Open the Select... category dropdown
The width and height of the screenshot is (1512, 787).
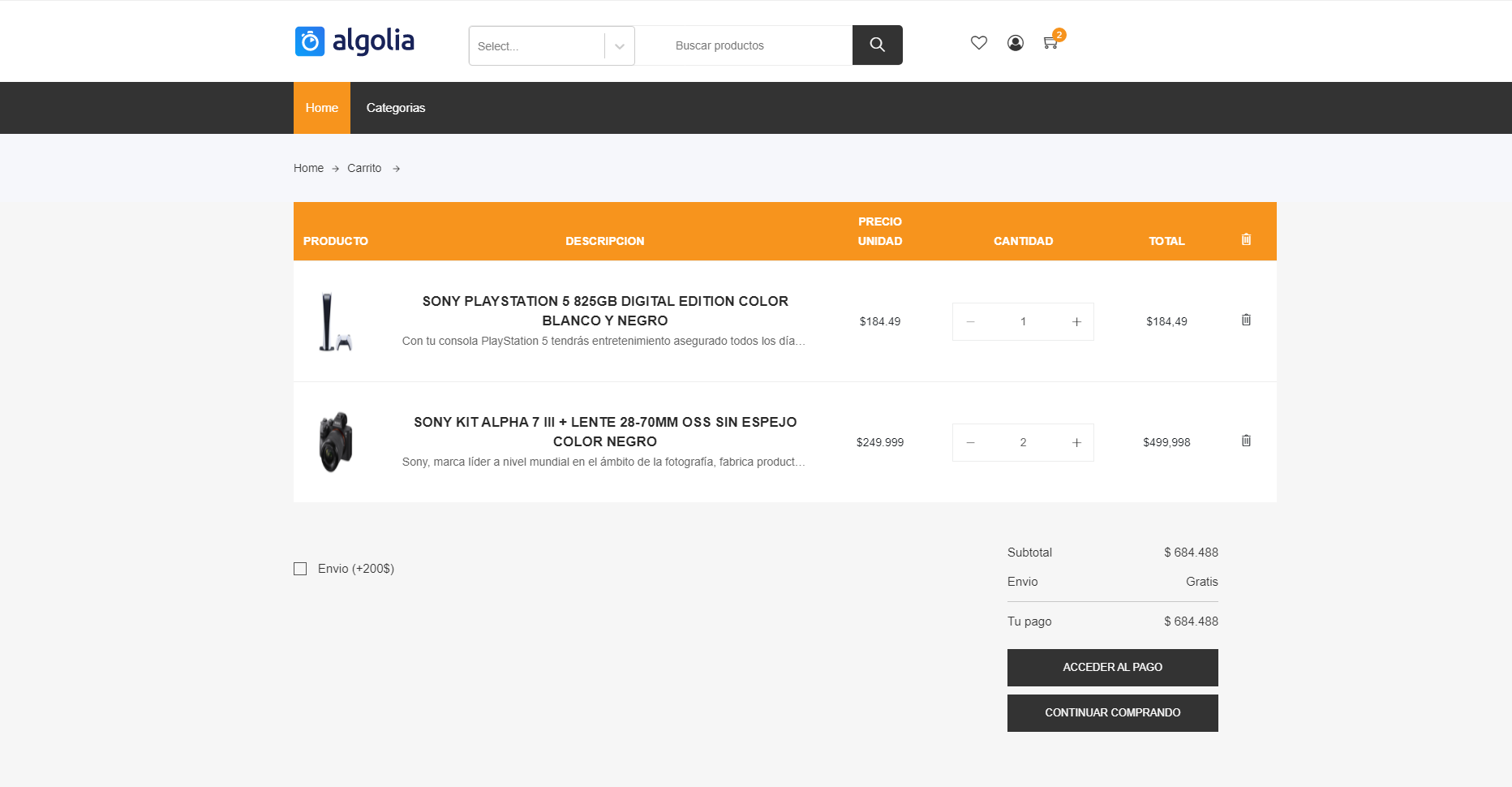point(552,45)
